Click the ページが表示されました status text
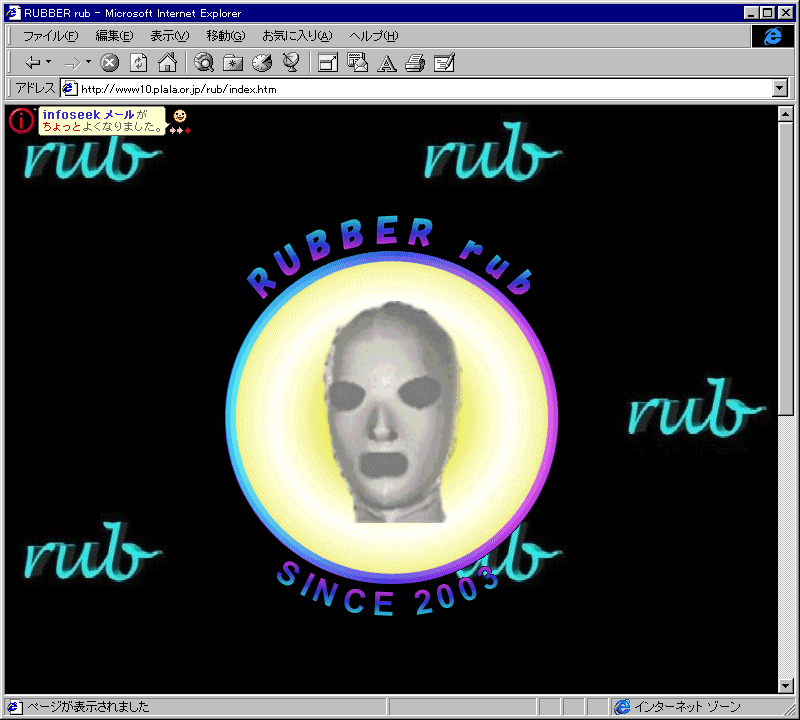The image size is (800, 720). click(x=88, y=707)
